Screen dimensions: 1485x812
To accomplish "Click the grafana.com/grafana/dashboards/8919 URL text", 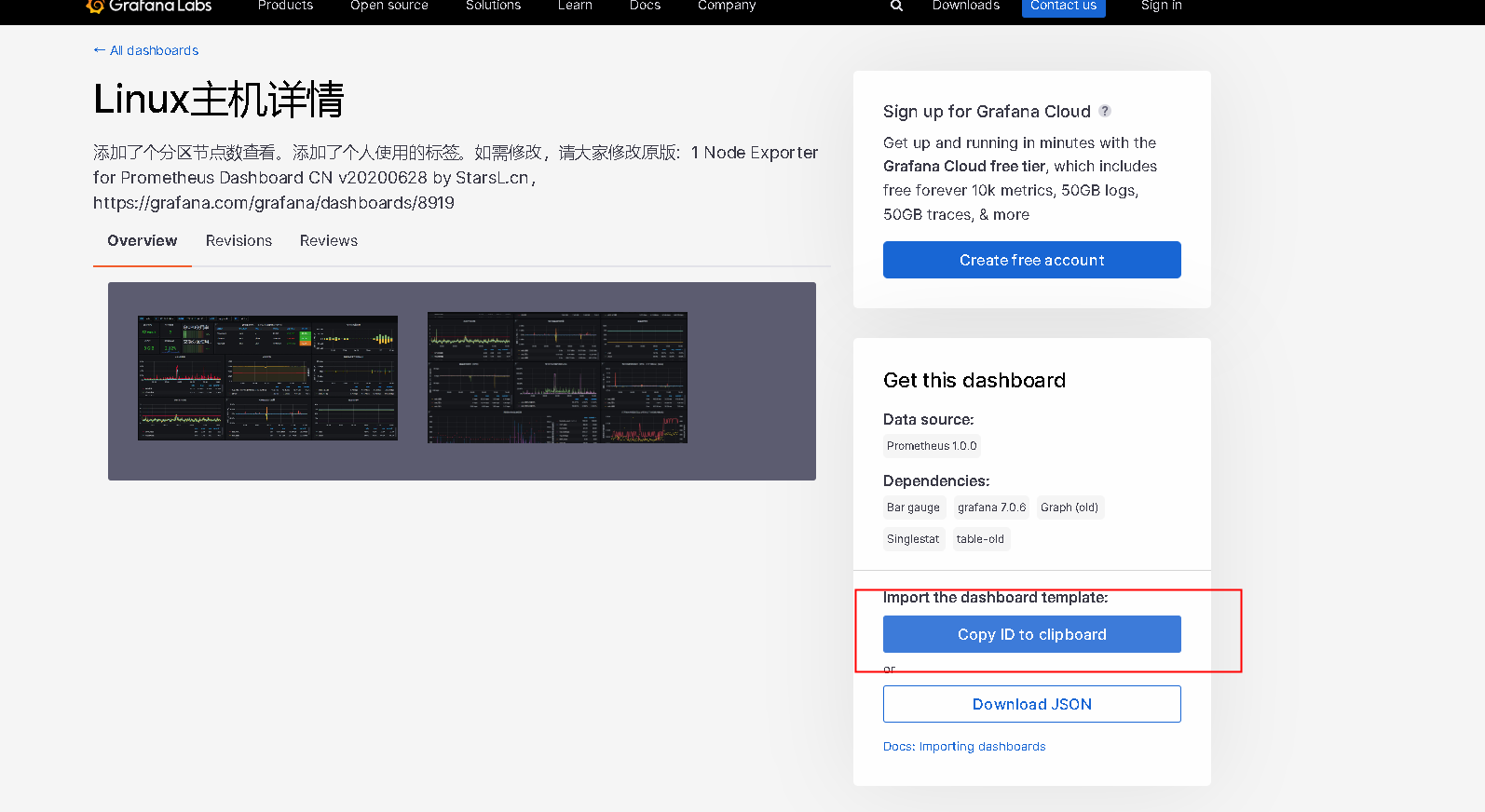I will [x=274, y=203].
